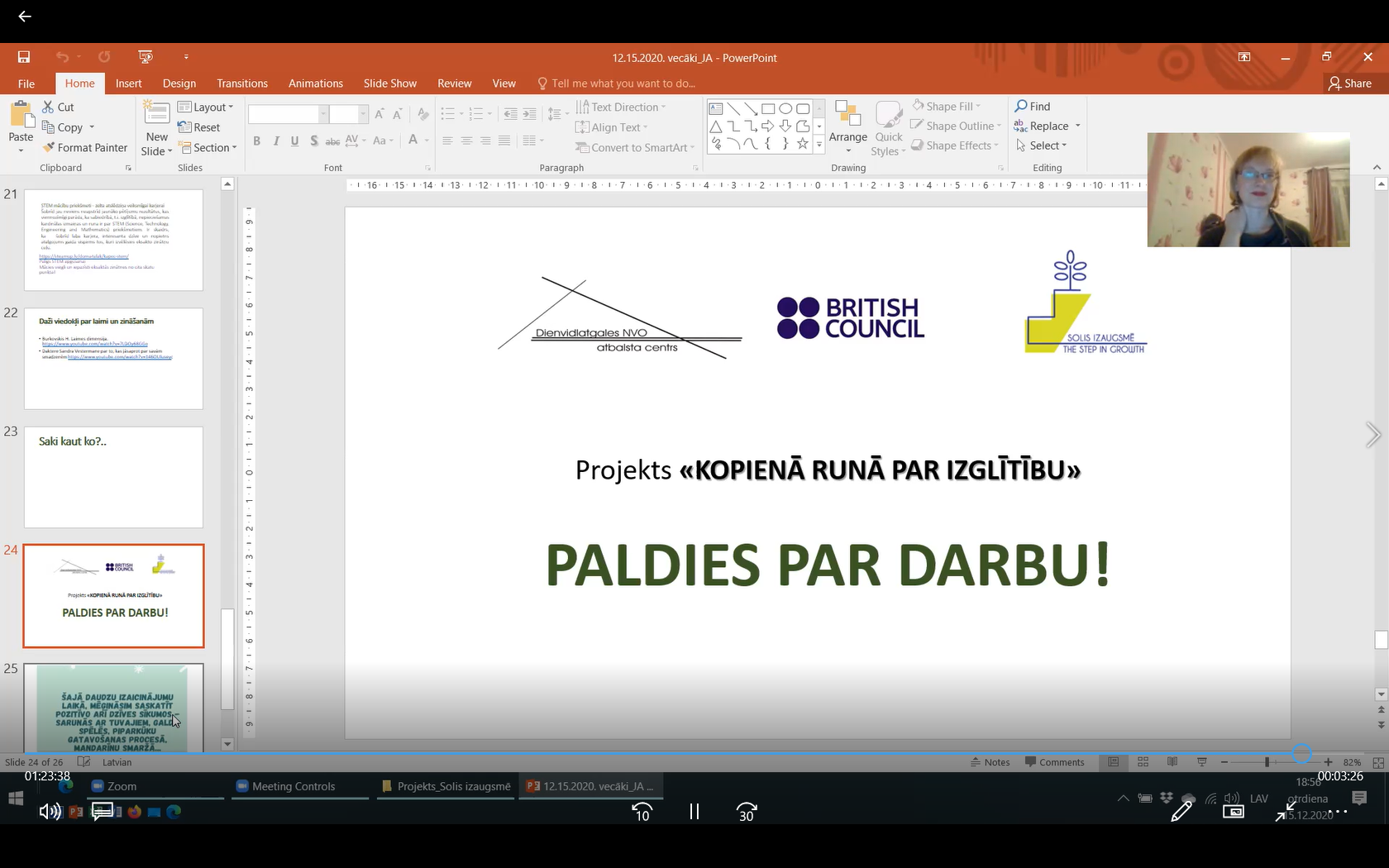Toggle text Shadow formatting
Viewport: 1389px width, 868px height.
pos(314,141)
